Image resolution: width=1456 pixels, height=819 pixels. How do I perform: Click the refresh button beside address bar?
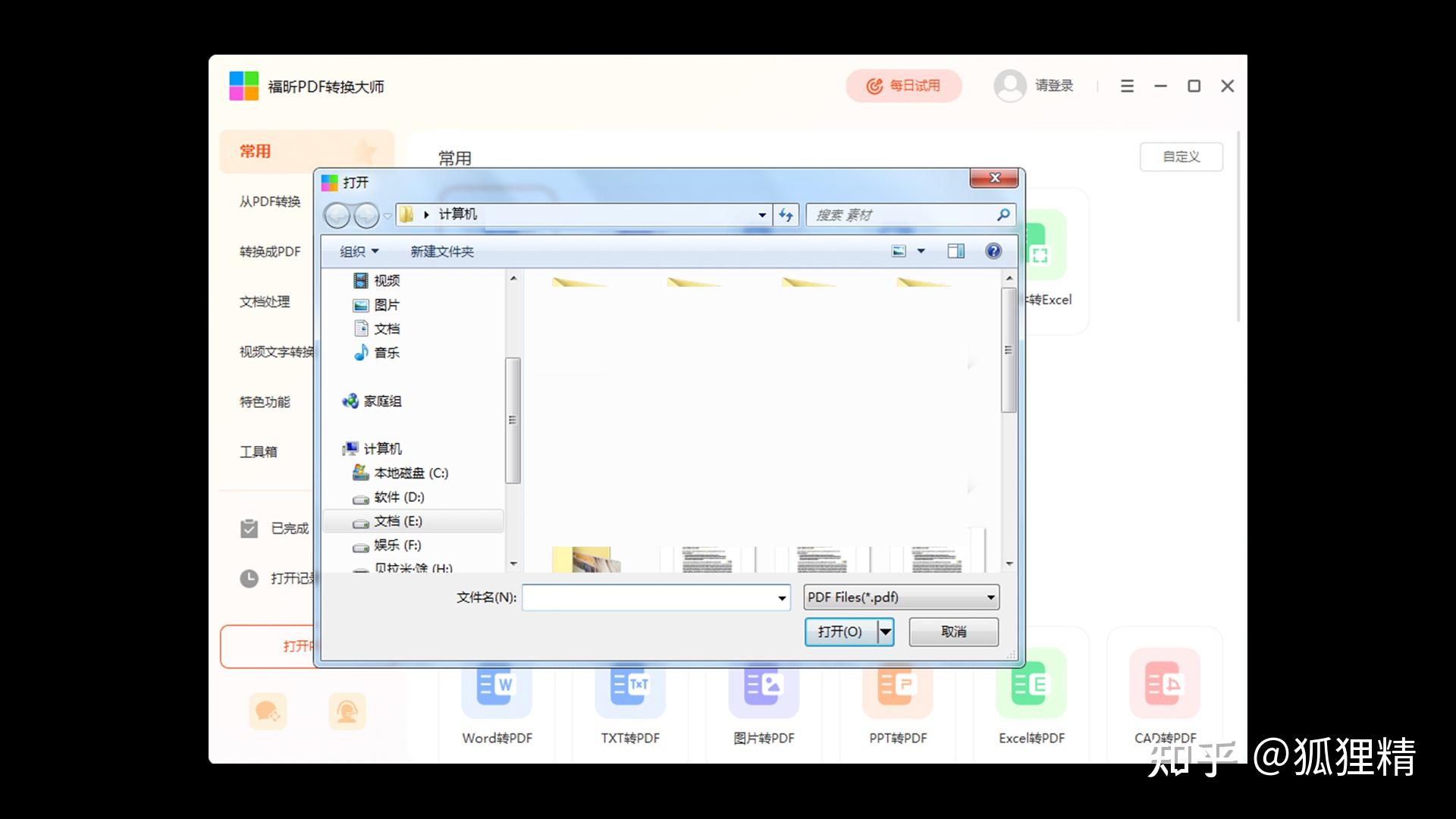click(x=786, y=215)
